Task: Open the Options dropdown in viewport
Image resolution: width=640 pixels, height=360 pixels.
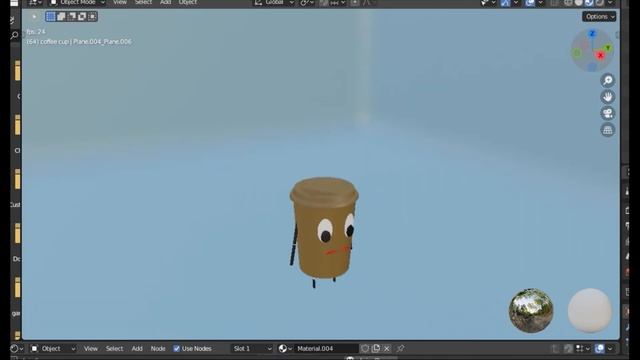Action: (x=599, y=17)
